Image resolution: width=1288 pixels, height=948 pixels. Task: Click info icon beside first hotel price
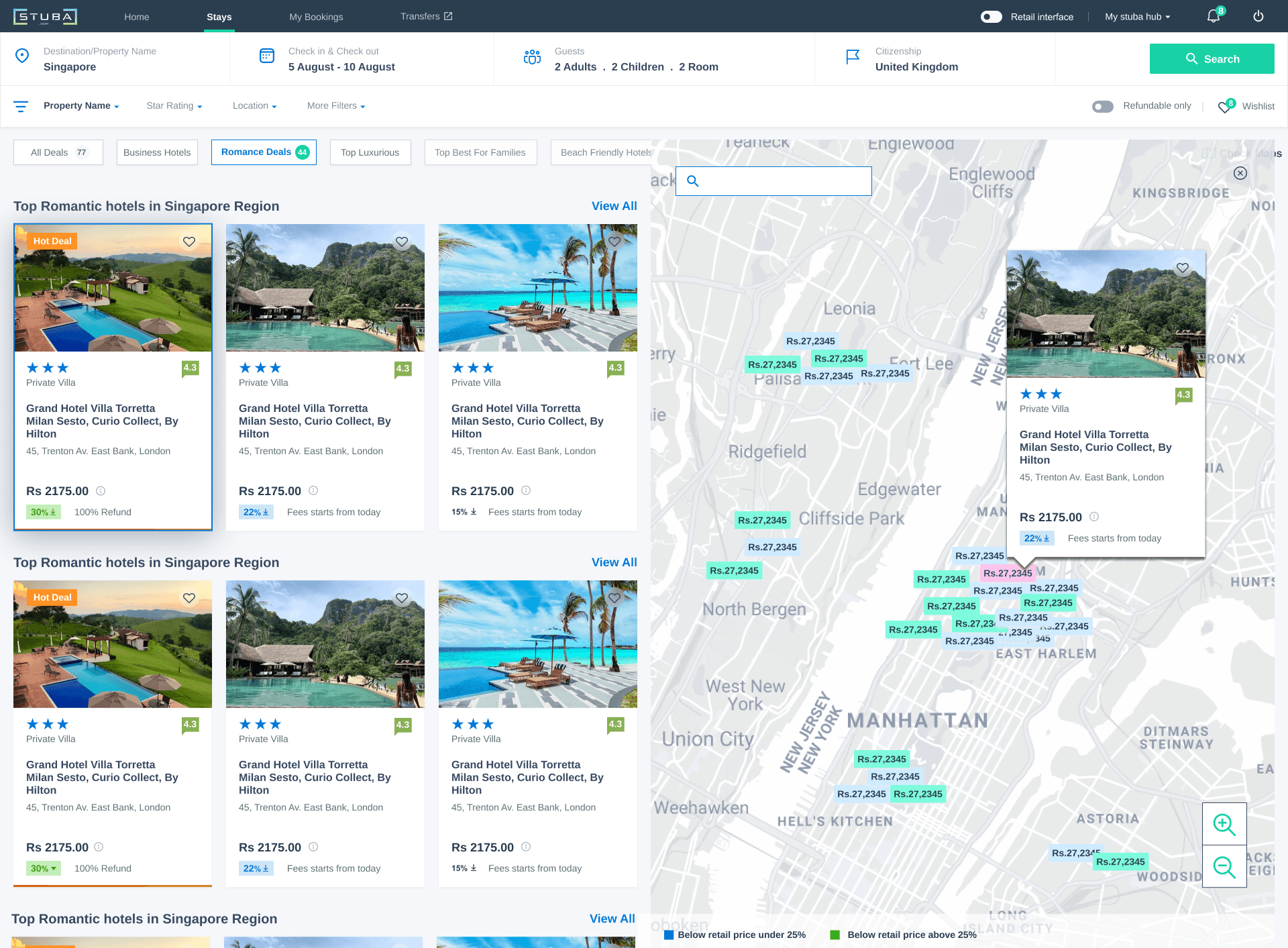point(101,490)
